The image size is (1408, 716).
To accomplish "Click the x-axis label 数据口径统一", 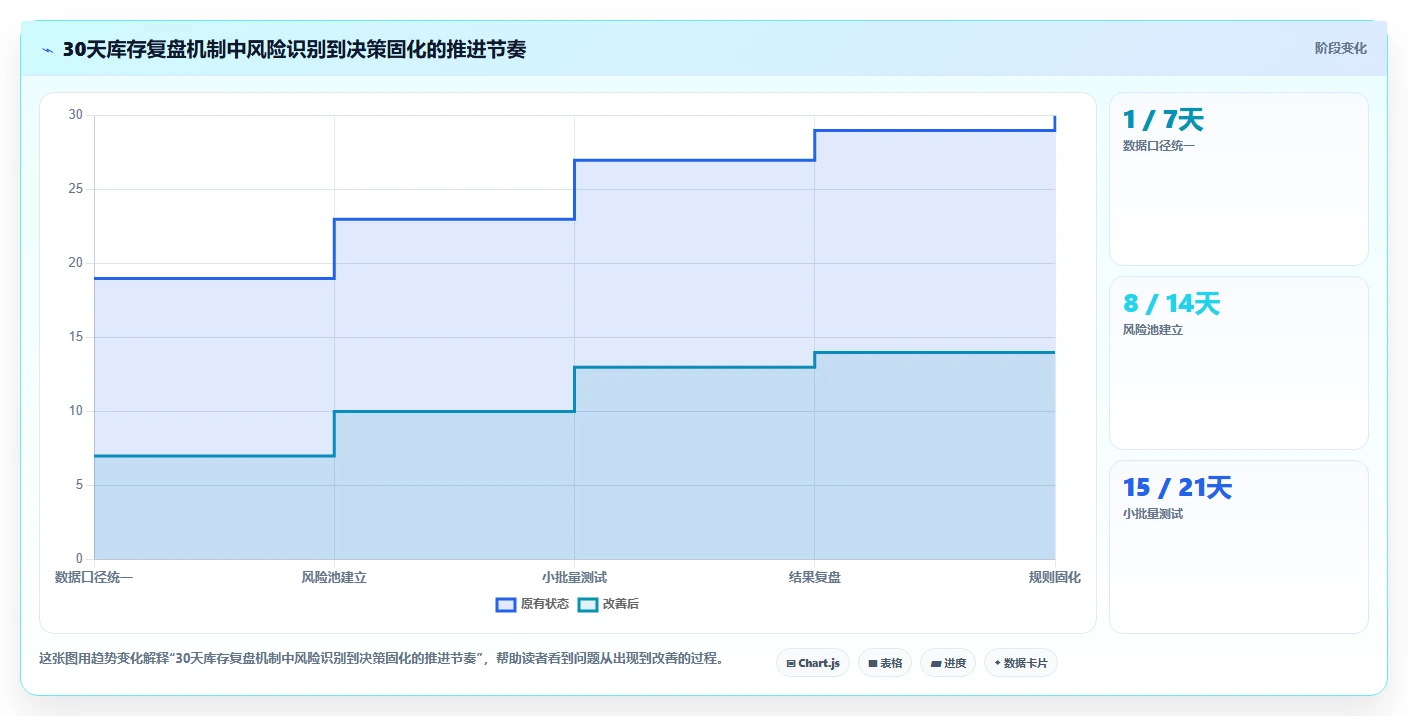I will [x=94, y=577].
